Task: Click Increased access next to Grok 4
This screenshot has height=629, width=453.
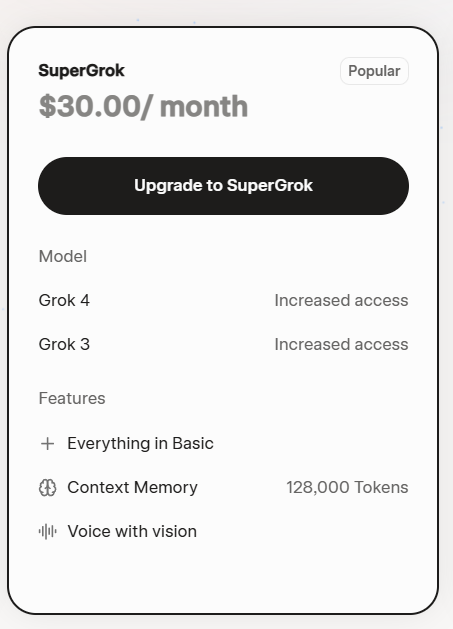Action: pyautogui.click(x=341, y=300)
